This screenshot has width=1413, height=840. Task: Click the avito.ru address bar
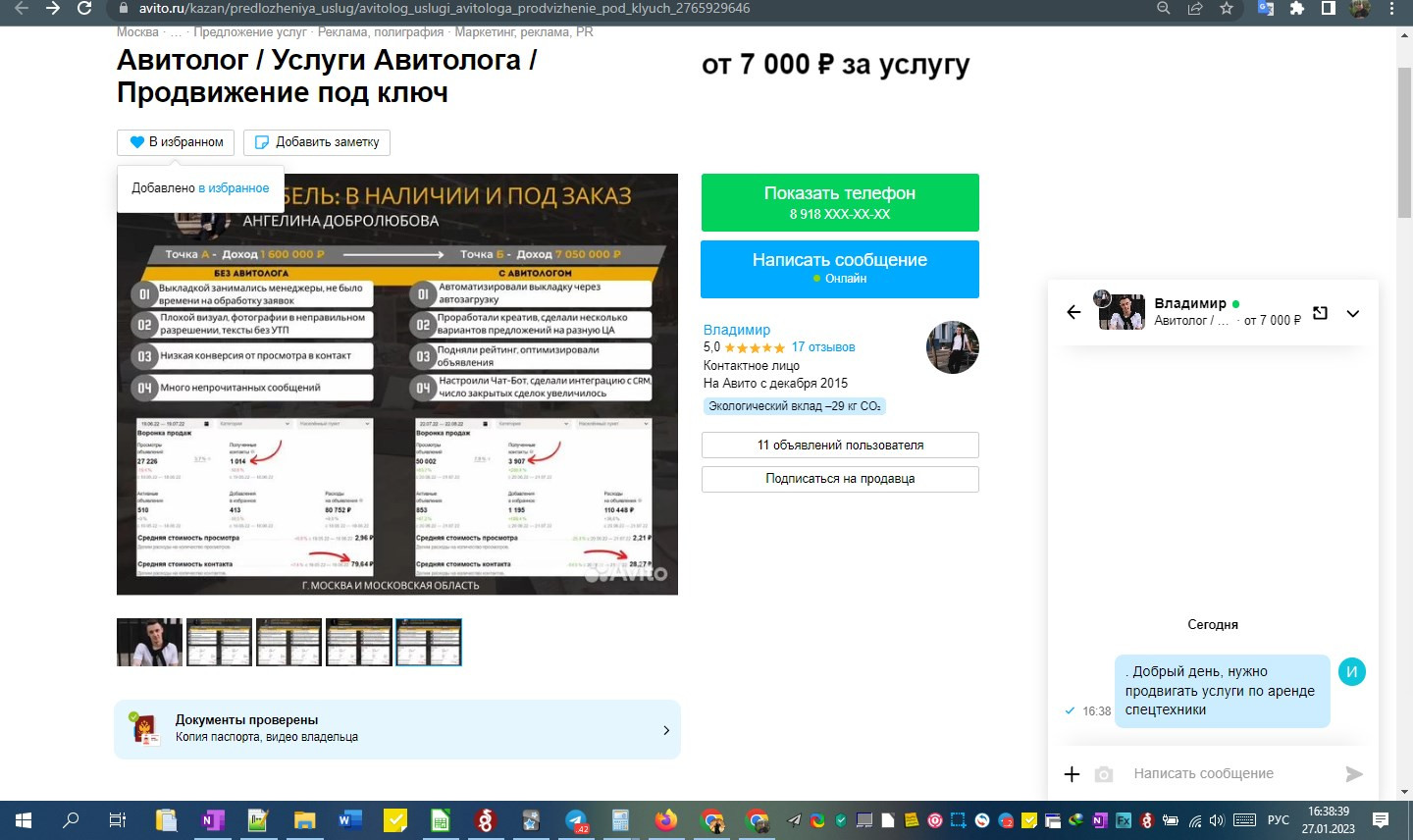[x=628, y=9]
